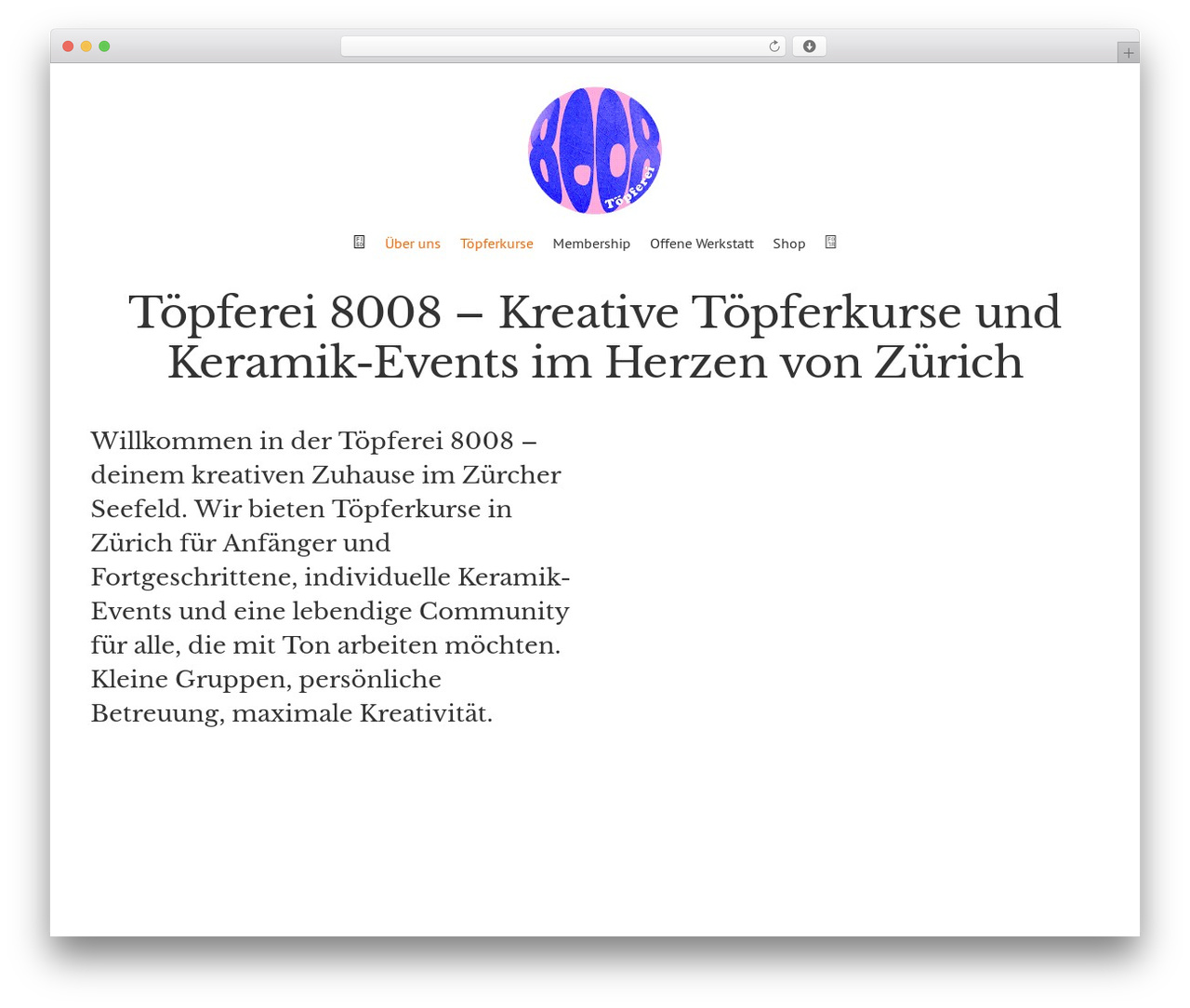
Task: Select Membership in the navigation menu
Action: (591, 244)
